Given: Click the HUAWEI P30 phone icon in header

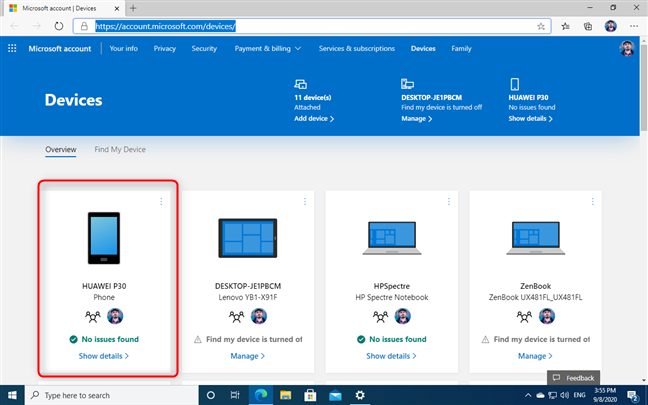Looking at the screenshot, I should (515, 84).
